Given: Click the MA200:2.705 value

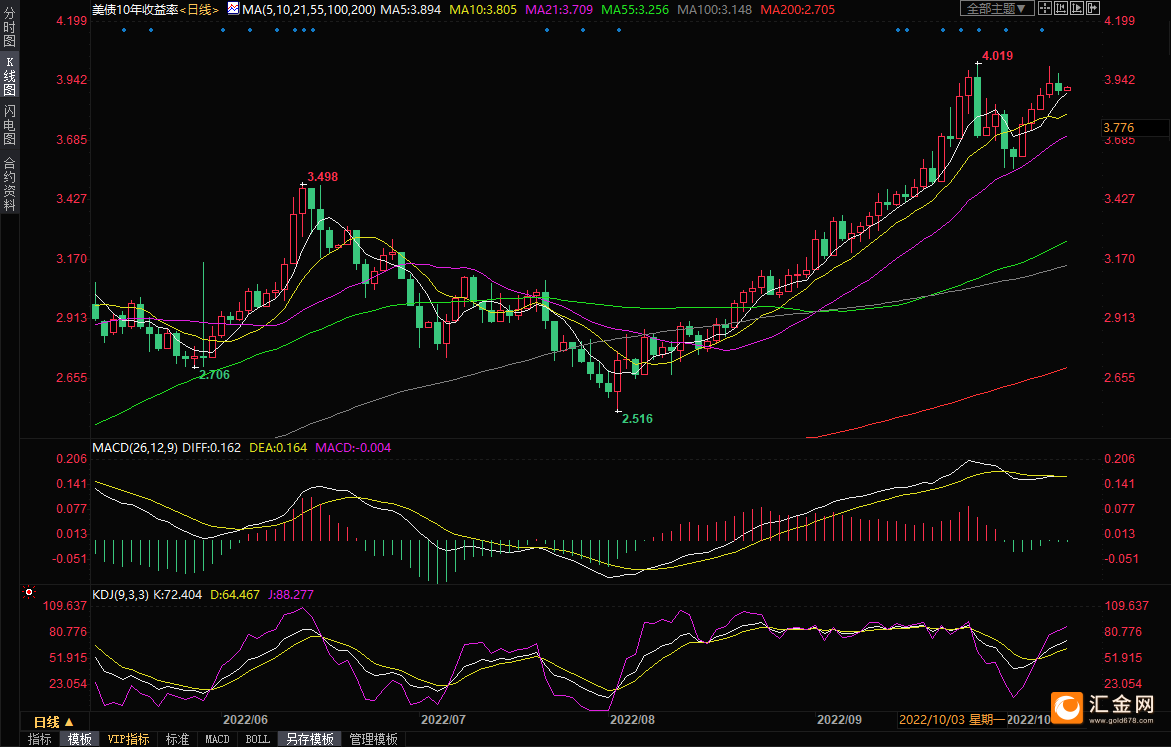Looking at the screenshot, I should point(798,10).
